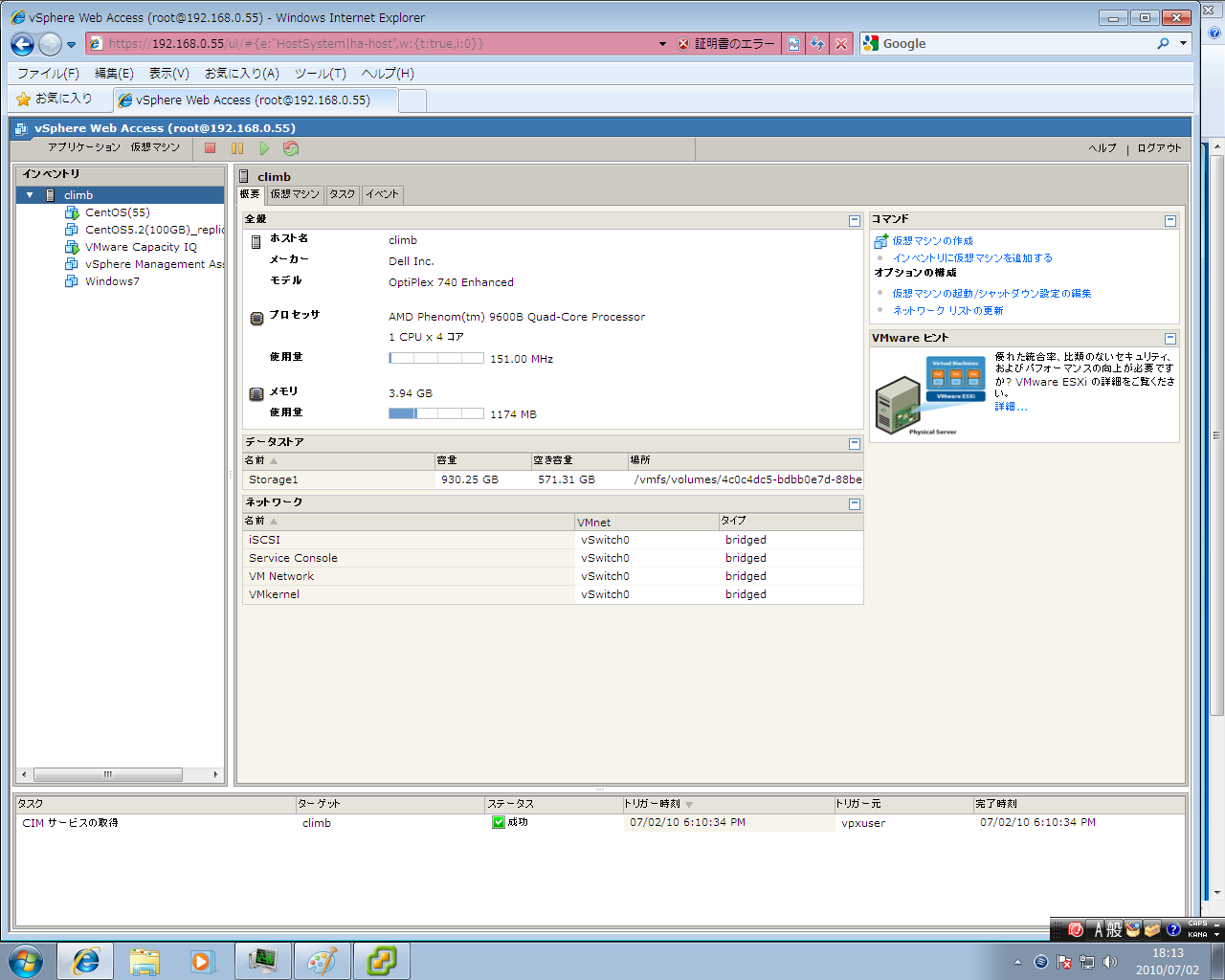Select the CentOS(55) VM icon in inventory

72,212
